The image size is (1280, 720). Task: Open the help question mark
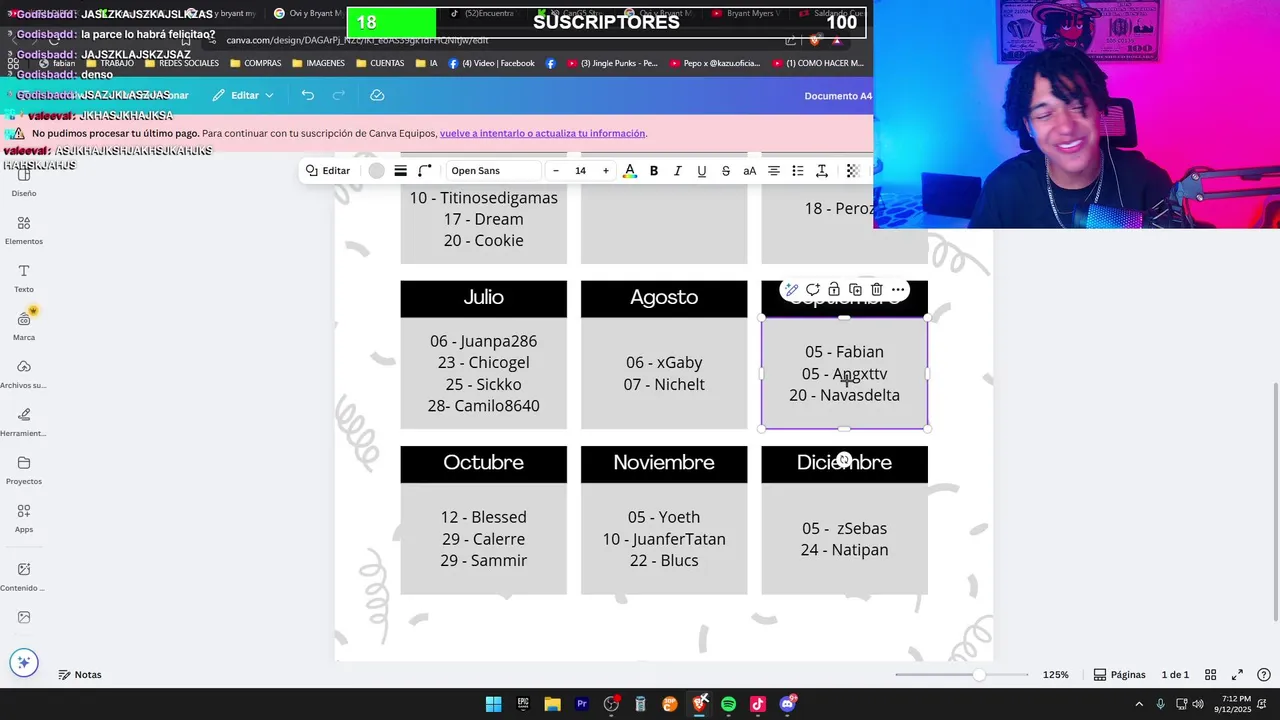1264,675
